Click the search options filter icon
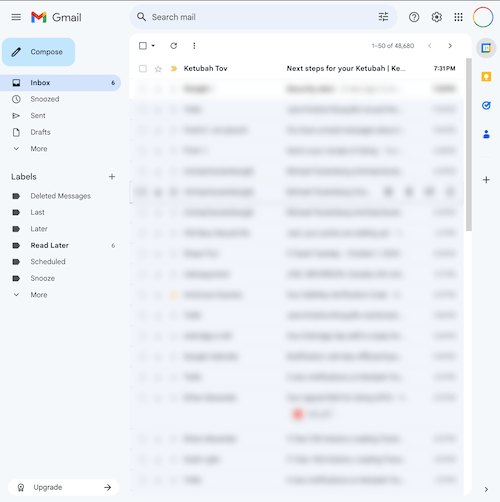This screenshot has width=500, height=502. [x=383, y=17]
